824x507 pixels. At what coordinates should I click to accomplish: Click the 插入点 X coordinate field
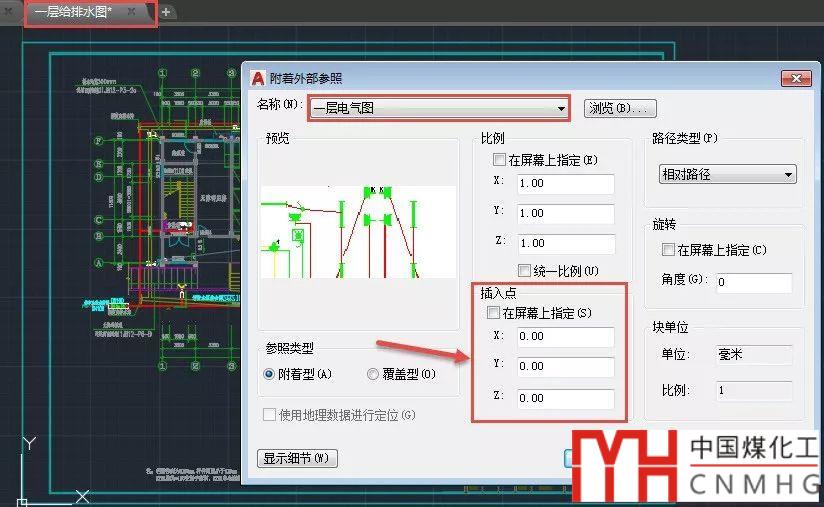(565, 337)
